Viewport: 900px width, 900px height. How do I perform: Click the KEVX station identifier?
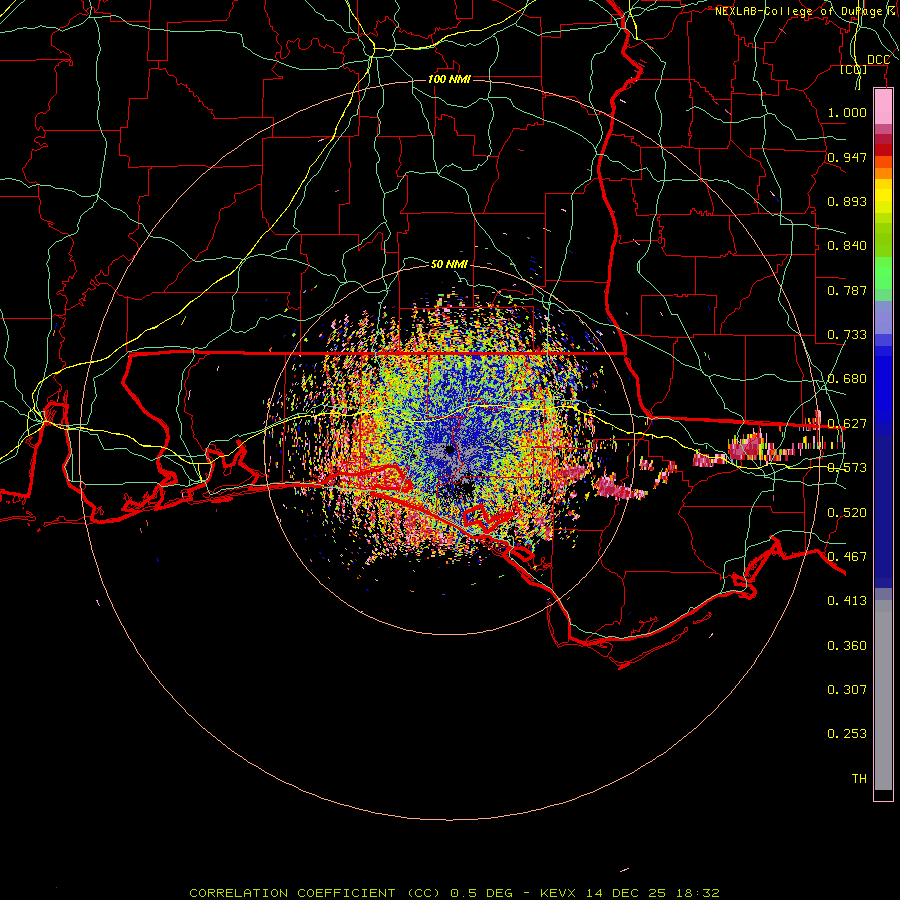pos(560,893)
